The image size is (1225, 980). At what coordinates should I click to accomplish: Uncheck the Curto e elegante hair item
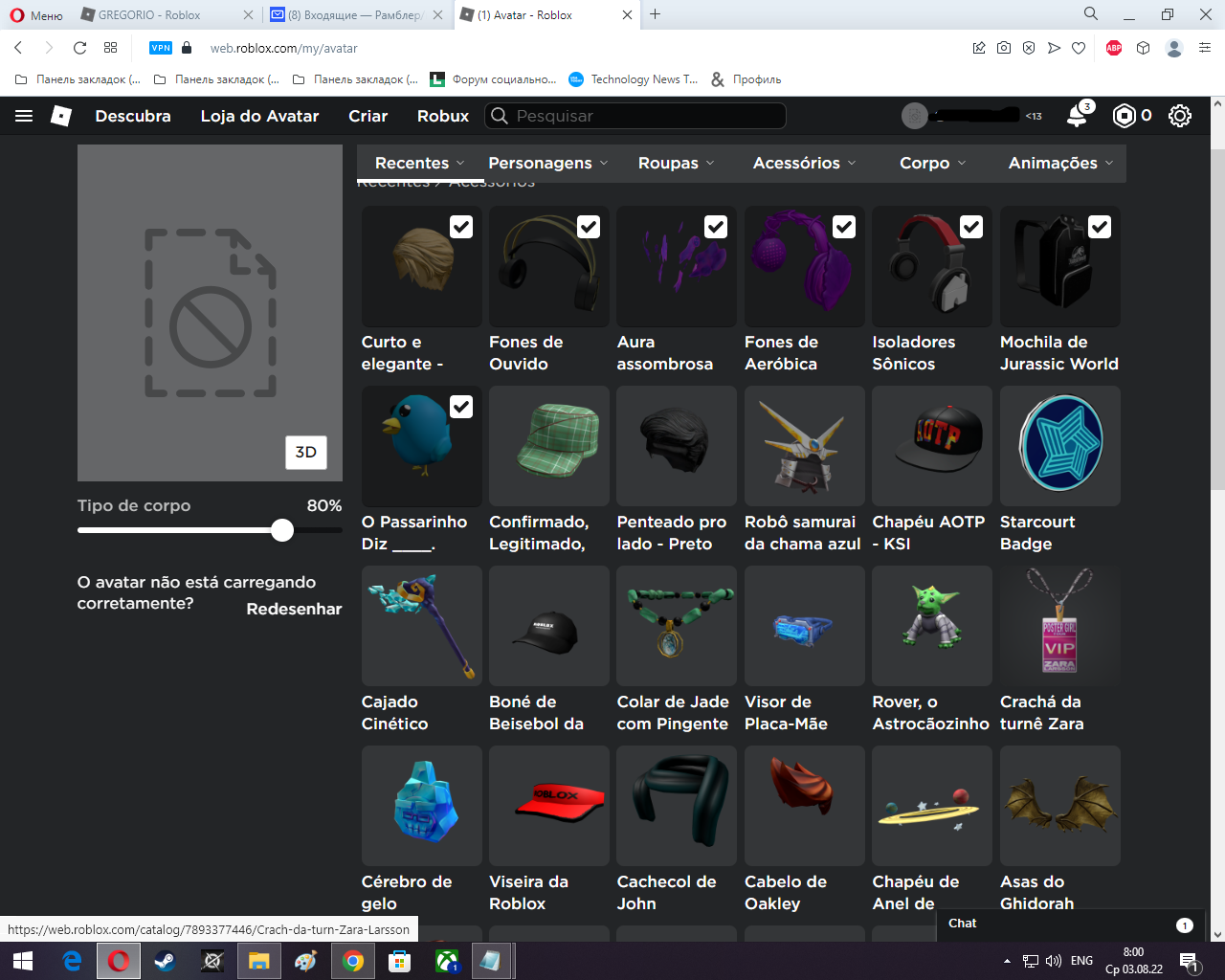(461, 227)
